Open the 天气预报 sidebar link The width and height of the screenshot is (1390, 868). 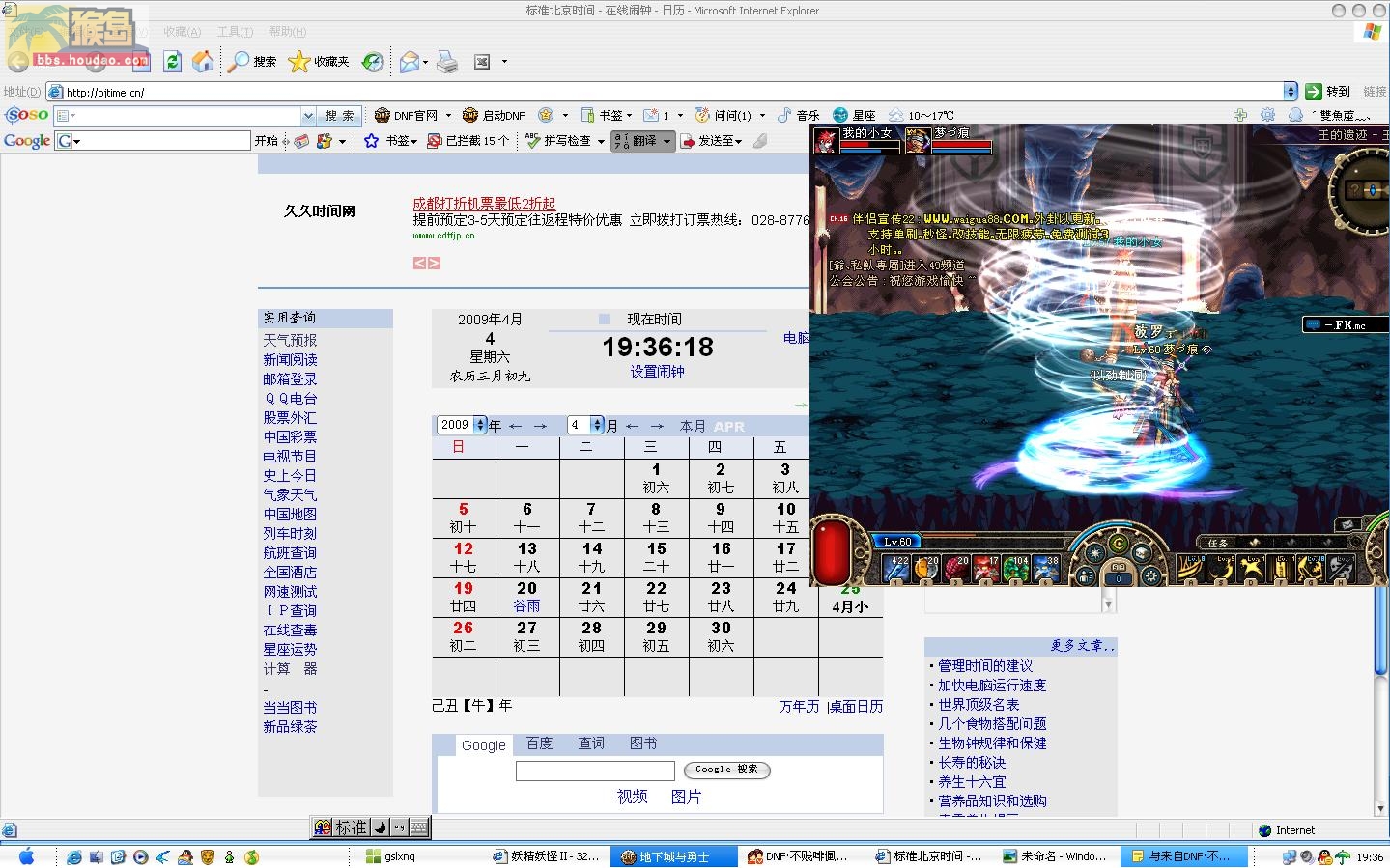[x=290, y=340]
